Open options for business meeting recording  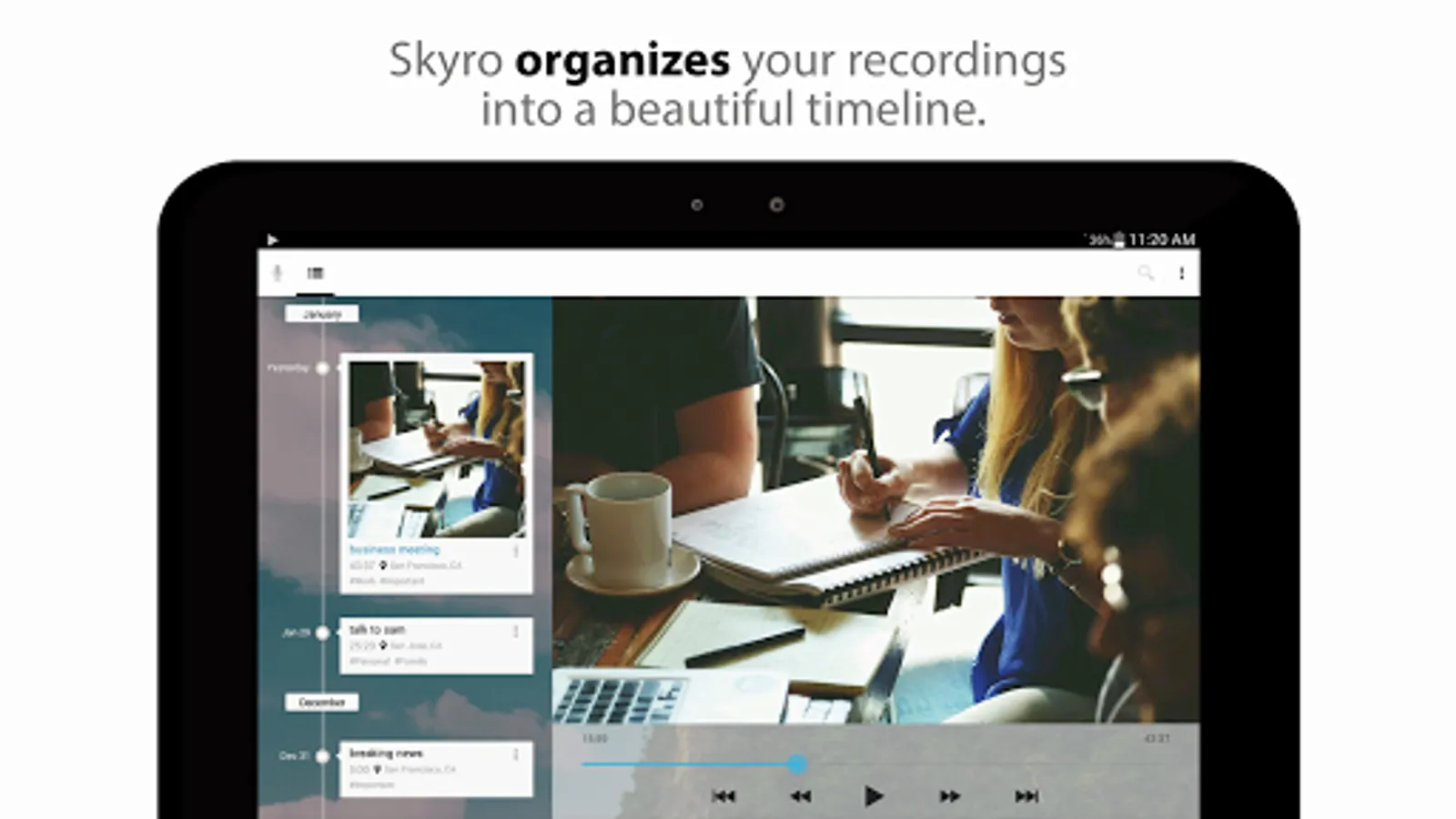point(516,551)
